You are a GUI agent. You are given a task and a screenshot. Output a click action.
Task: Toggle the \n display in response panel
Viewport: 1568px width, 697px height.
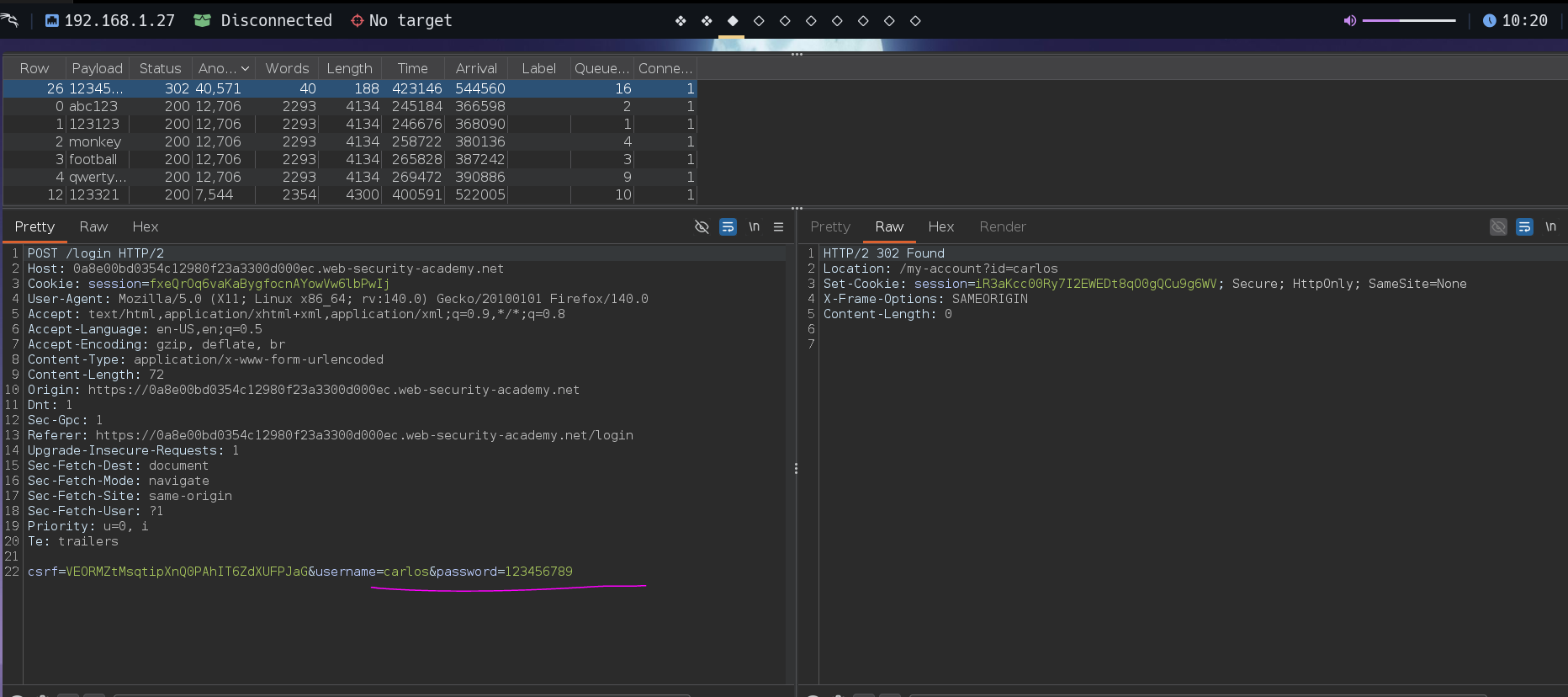[x=1550, y=226]
